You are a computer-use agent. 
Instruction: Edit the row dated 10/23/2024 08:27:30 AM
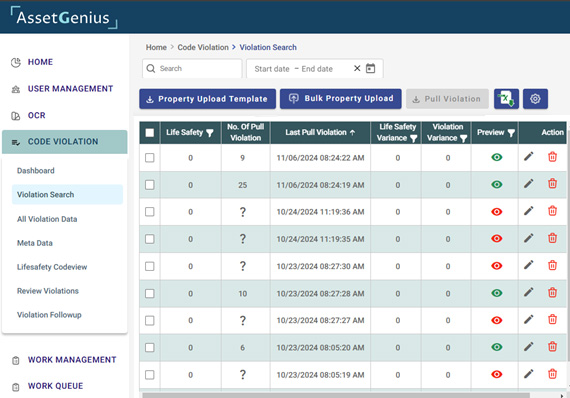[x=529, y=265]
